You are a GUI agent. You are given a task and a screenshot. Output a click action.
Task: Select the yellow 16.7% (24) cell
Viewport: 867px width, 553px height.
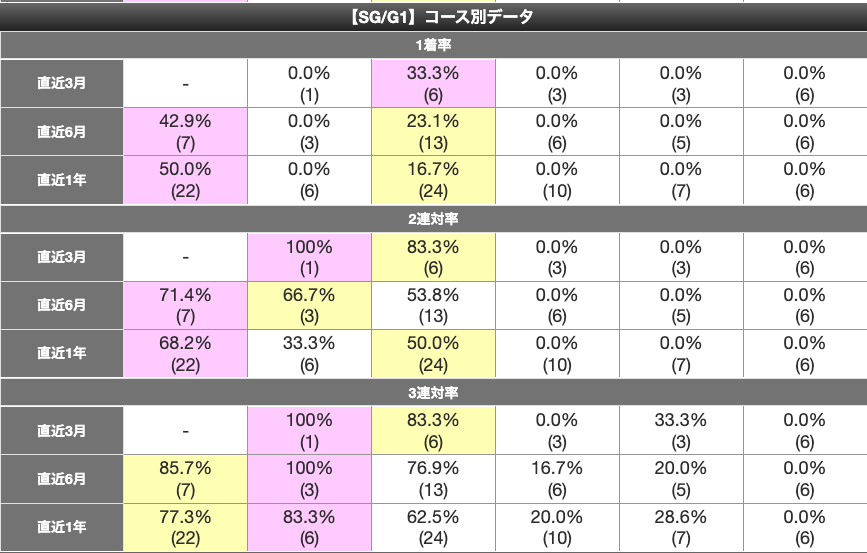432,180
